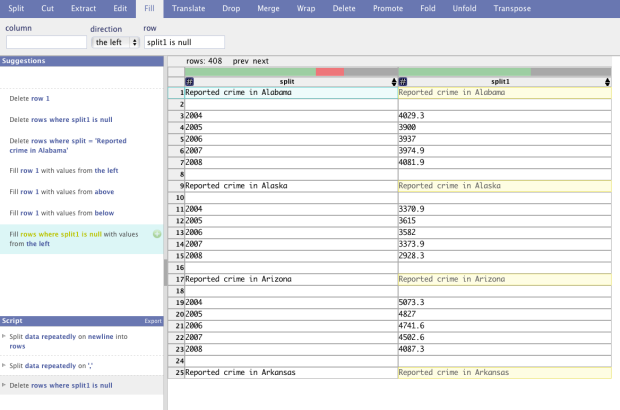The image size is (620, 410).
Task: Open the Fold tab
Action: (428, 8)
